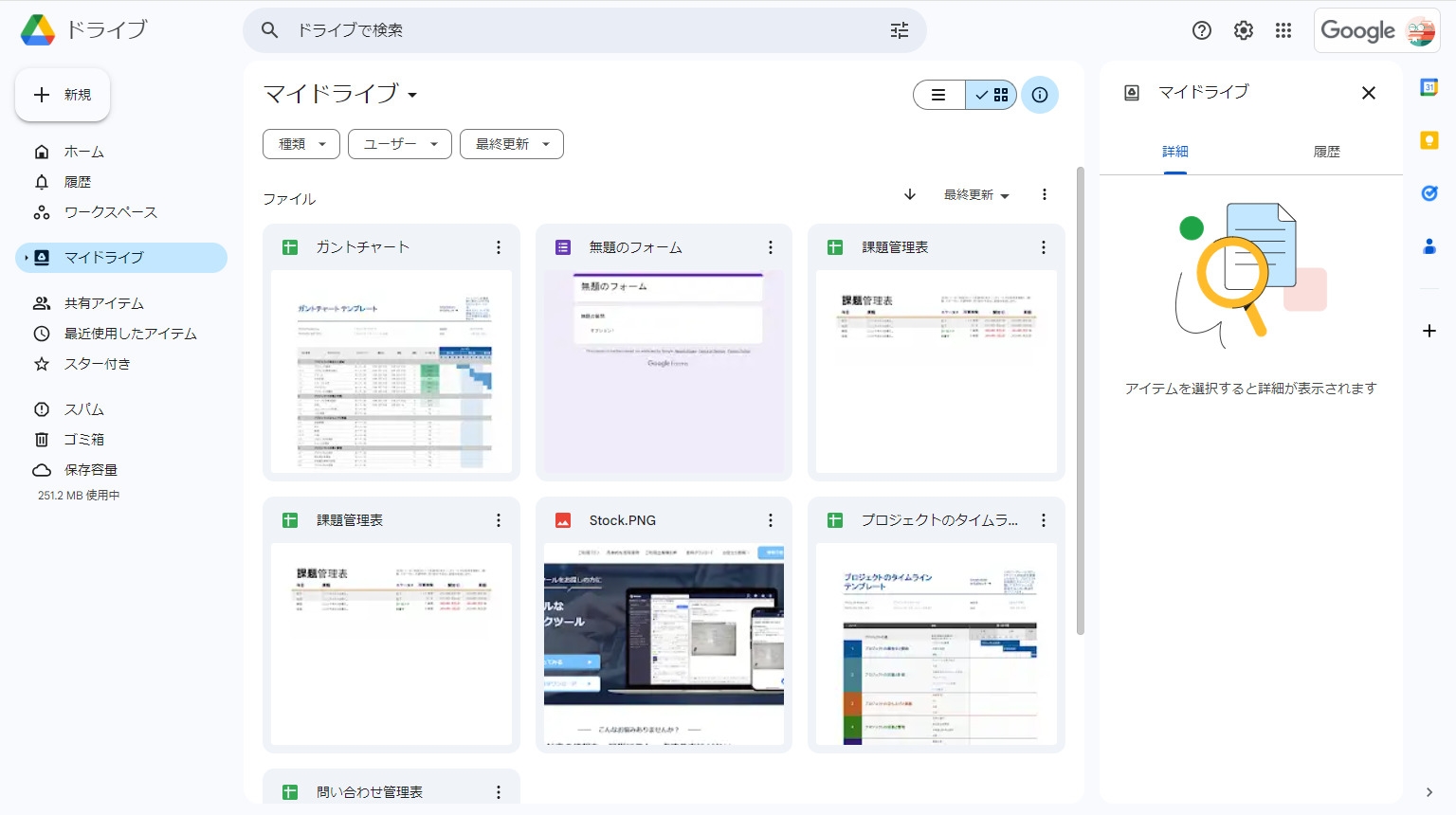Image resolution: width=1456 pixels, height=815 pixels.
Task: Click the 新規 new button
Action: pos(63,94)
